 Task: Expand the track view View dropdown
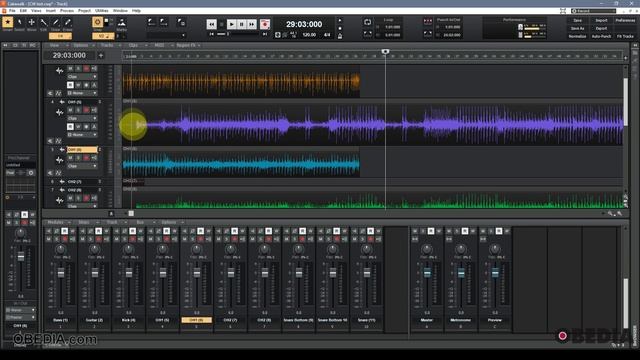coord(59,45)
